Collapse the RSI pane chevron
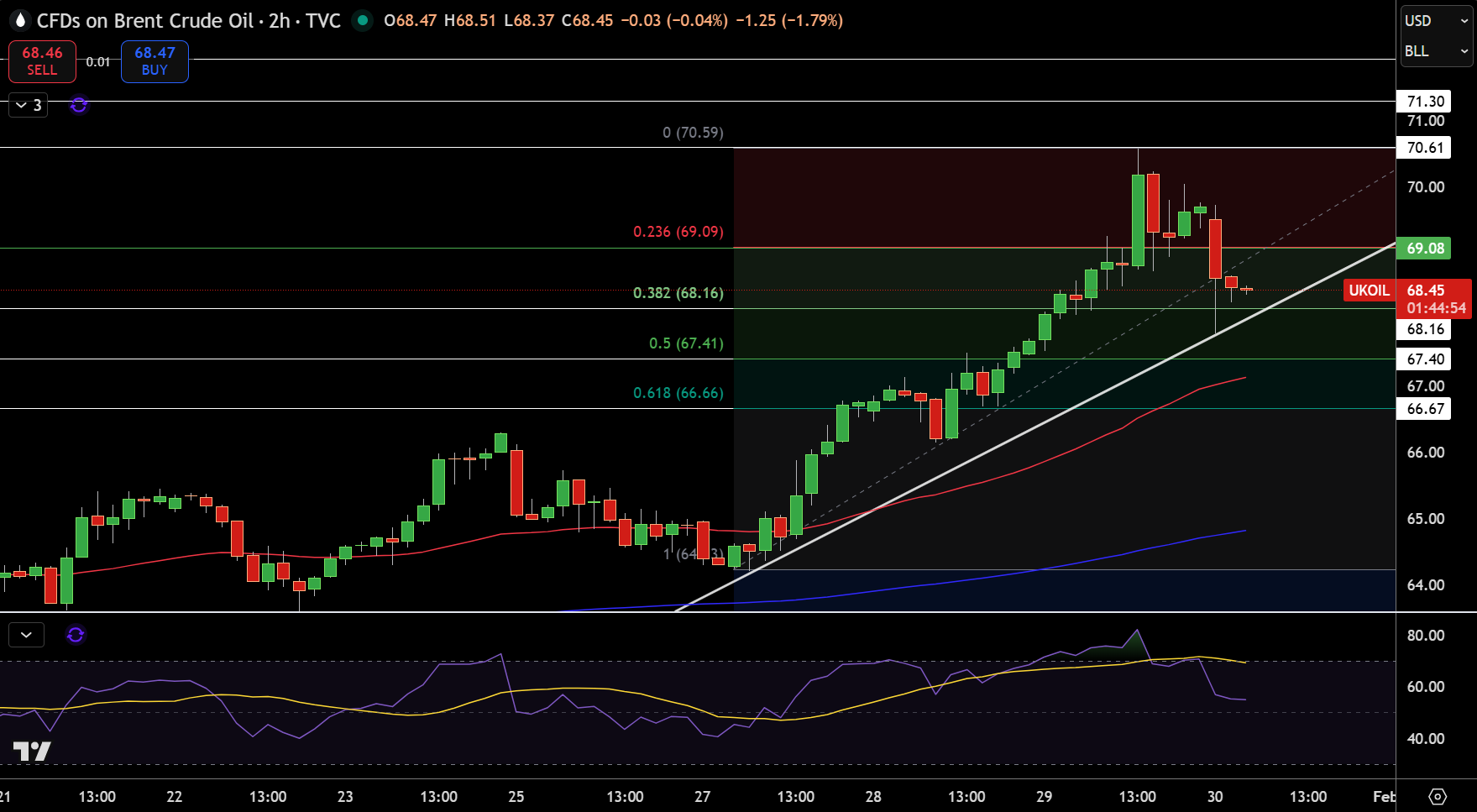 point(26,635)
